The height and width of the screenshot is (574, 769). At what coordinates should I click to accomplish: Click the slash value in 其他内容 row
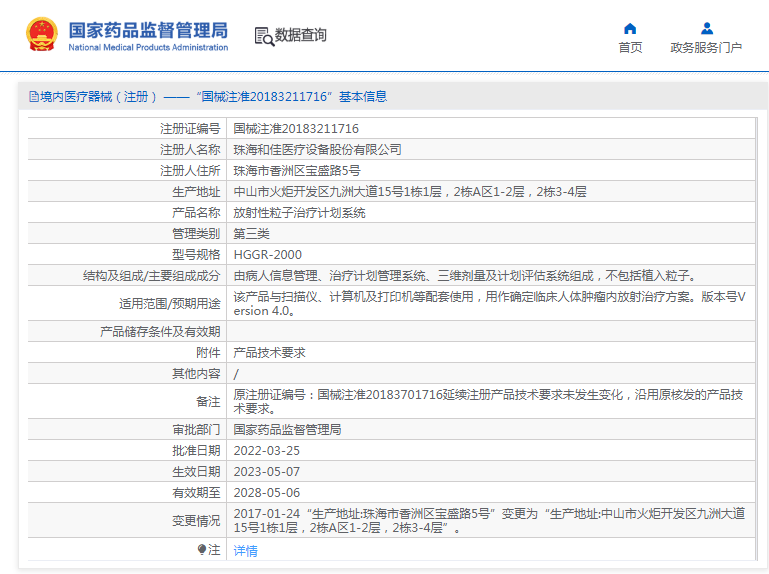236,374
